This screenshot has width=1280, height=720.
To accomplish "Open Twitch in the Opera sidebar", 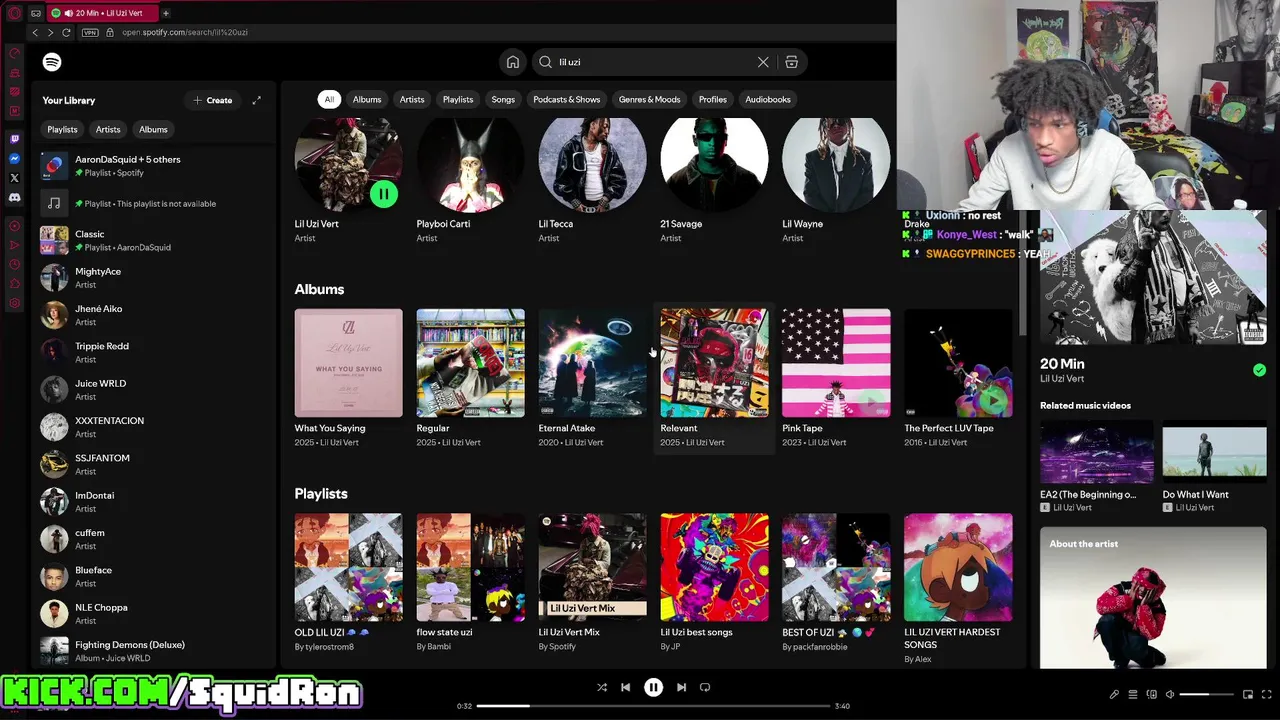I will (x=14, y=139).
